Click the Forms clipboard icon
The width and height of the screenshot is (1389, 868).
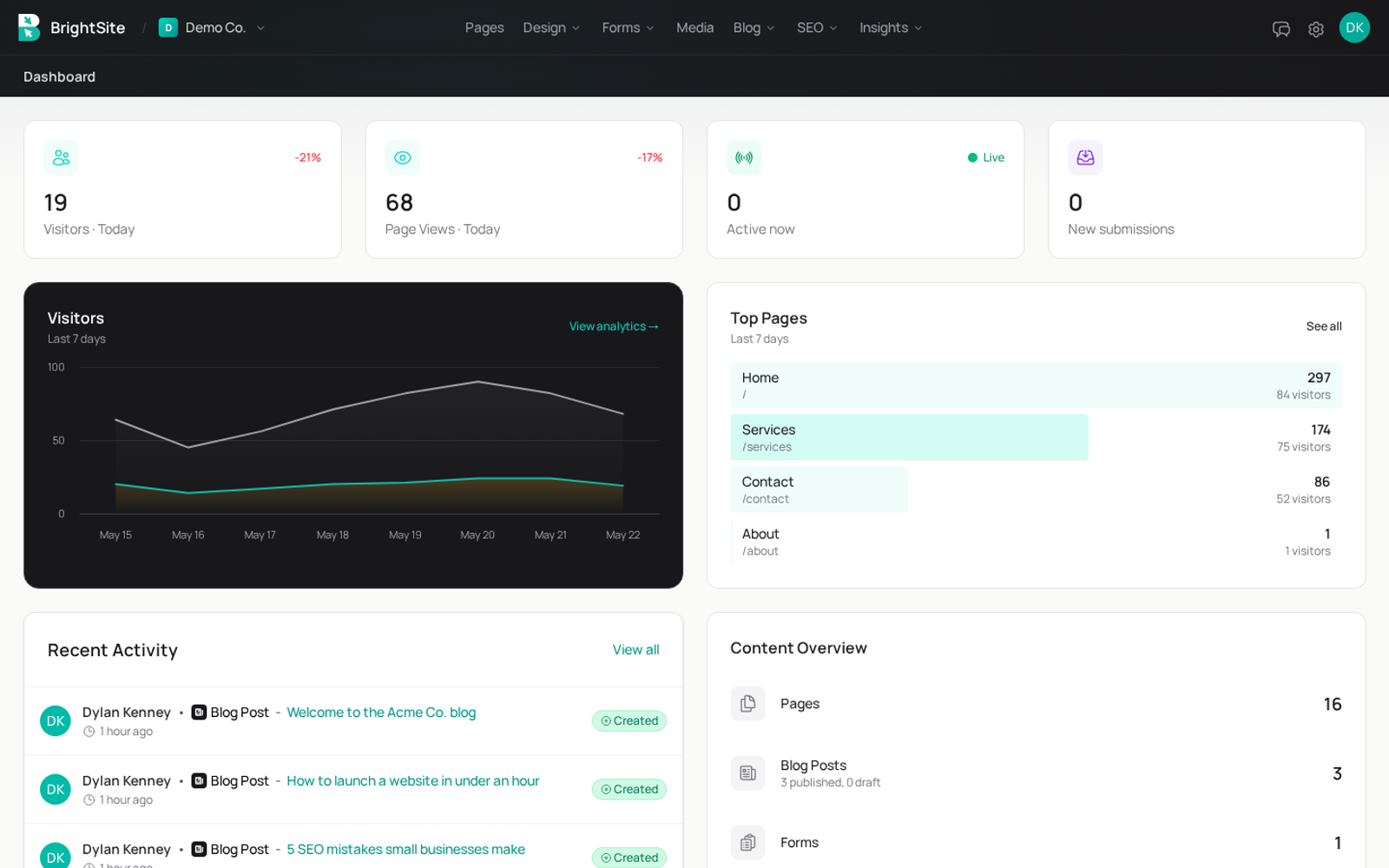[747, 842]
